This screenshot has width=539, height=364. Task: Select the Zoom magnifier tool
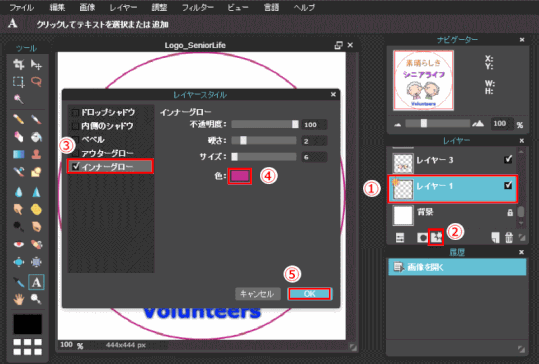pos(36,299)
